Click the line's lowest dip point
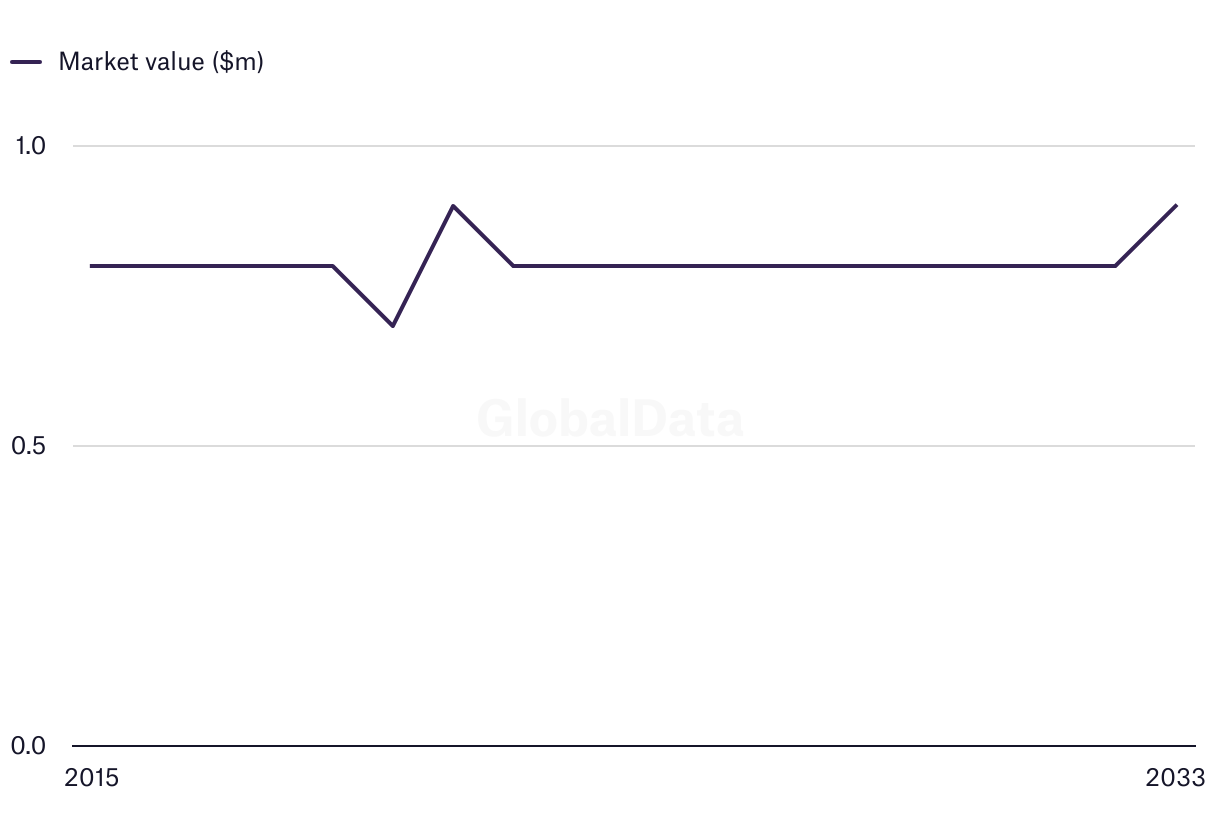 coord(393,326)
